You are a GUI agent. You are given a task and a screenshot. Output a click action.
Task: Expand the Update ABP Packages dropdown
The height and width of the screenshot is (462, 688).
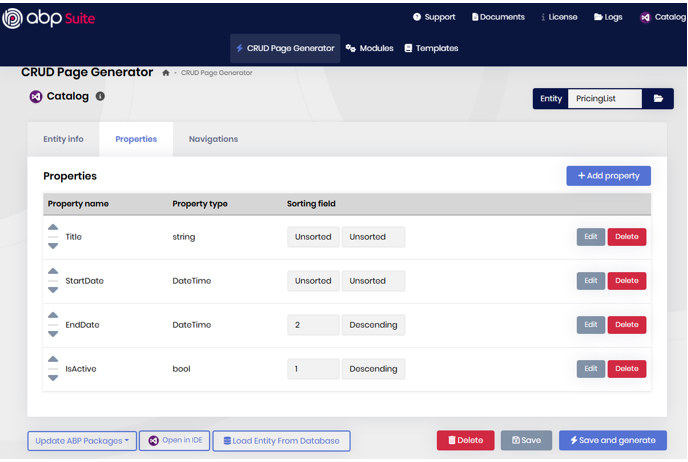[82, 441]
